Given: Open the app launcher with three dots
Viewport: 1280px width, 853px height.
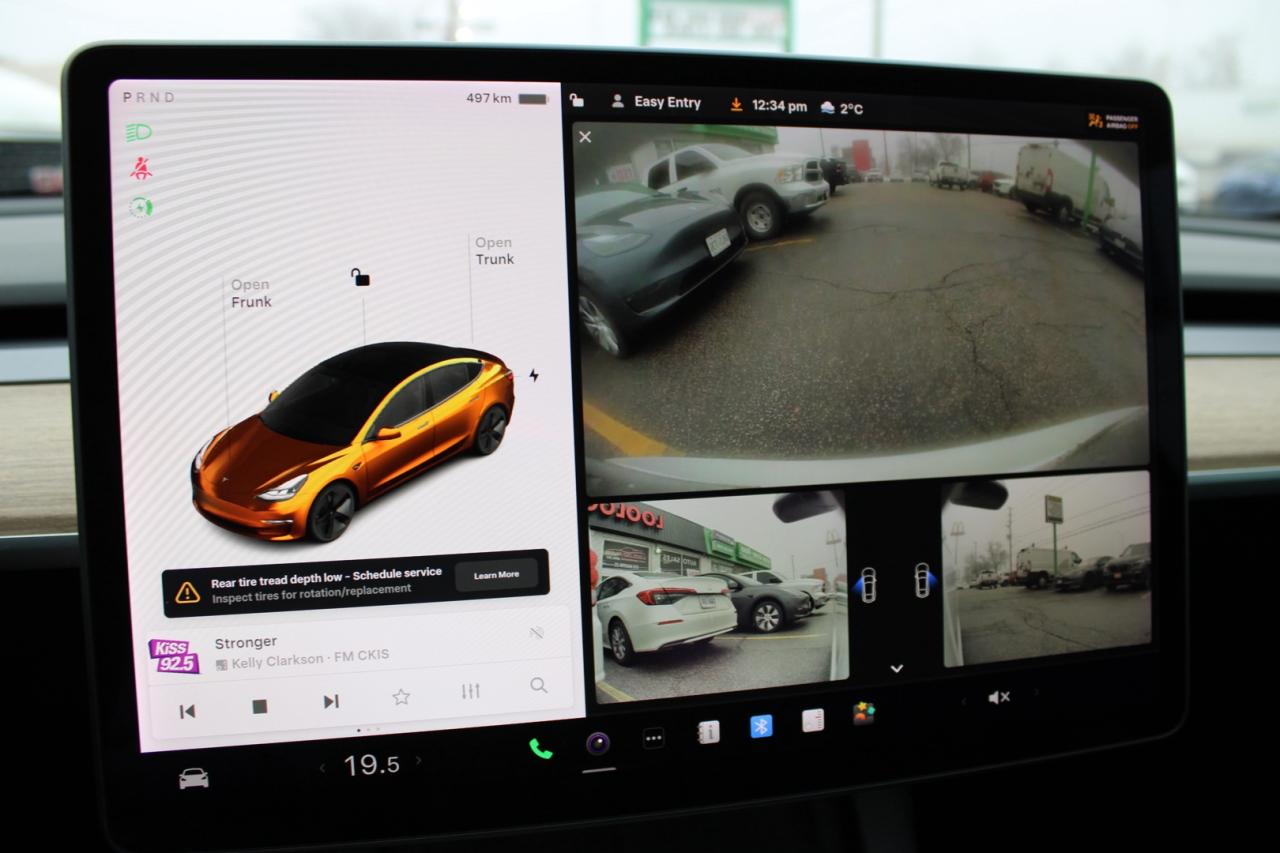Looking at the screenshot, I should (x=653, y=737).
